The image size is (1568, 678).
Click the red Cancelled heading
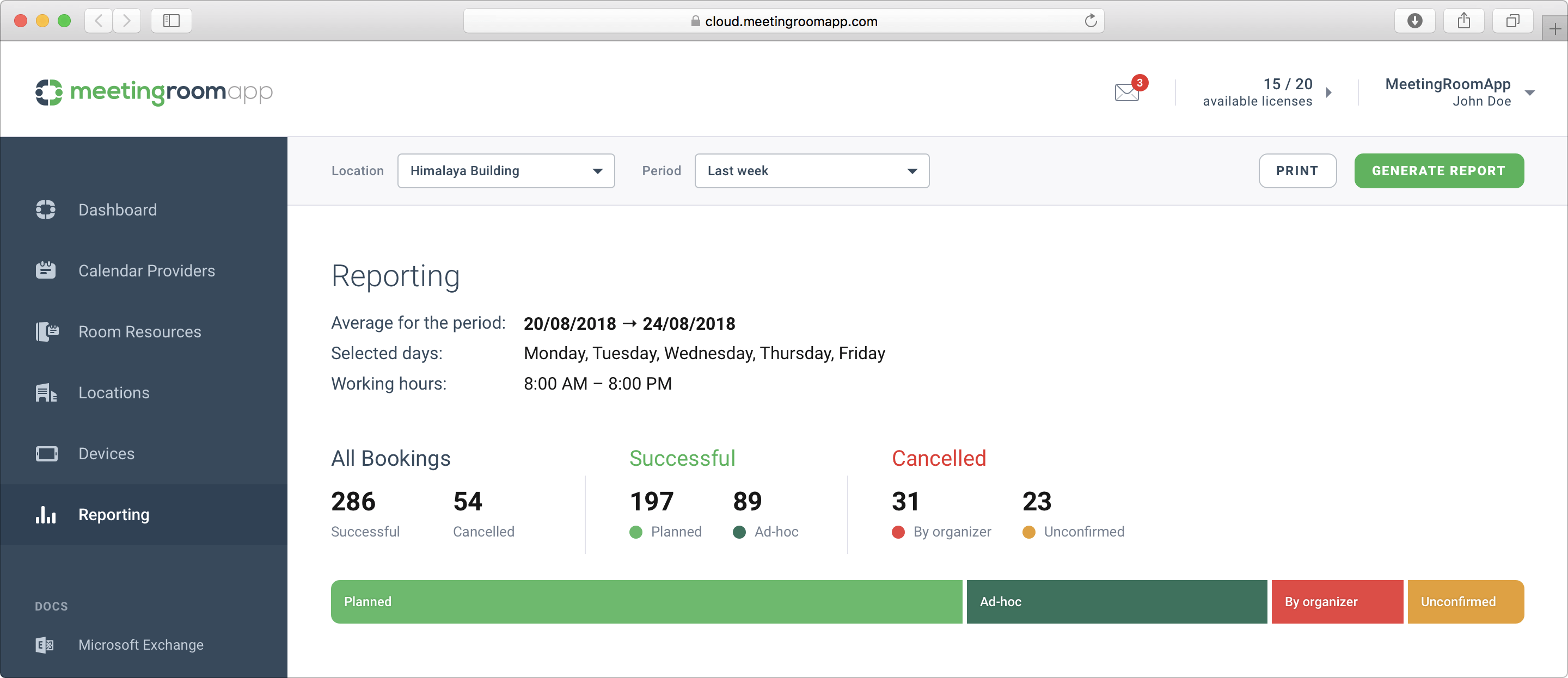click(x=939, y=458)
